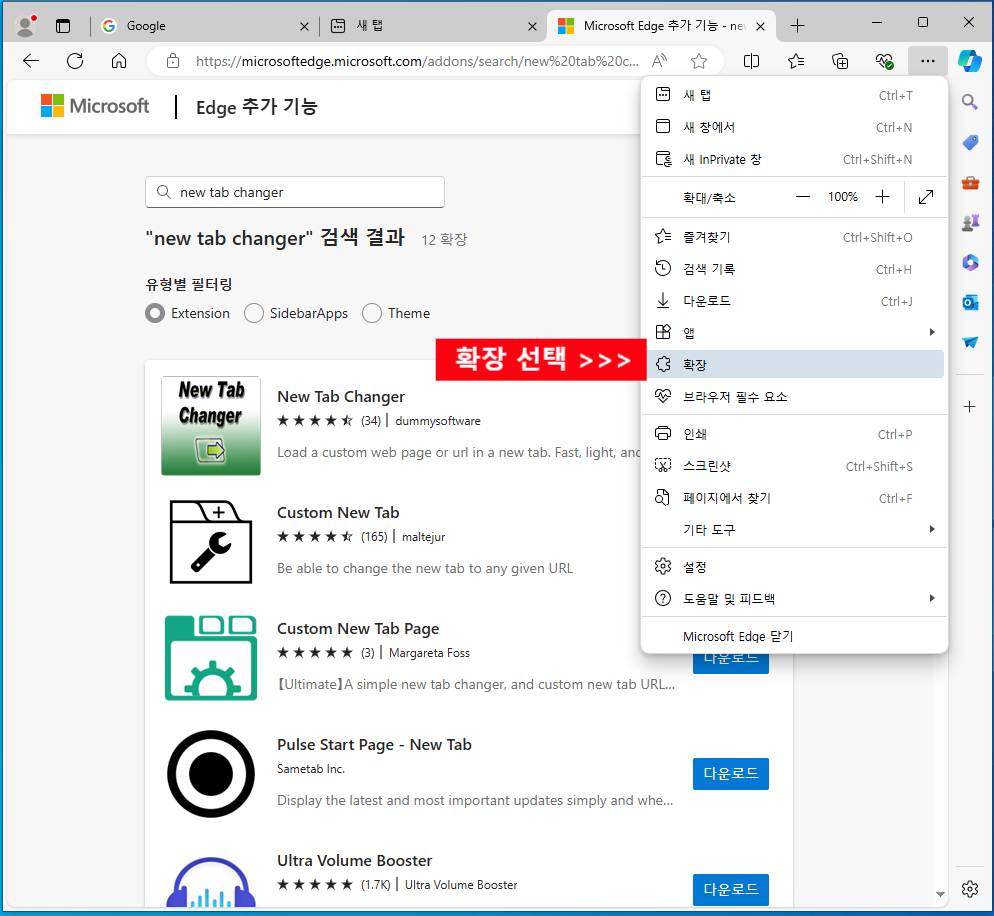The image size is (994, 916).
Task: Add a sidebar app with plus icon
Action: coord(969,406)
